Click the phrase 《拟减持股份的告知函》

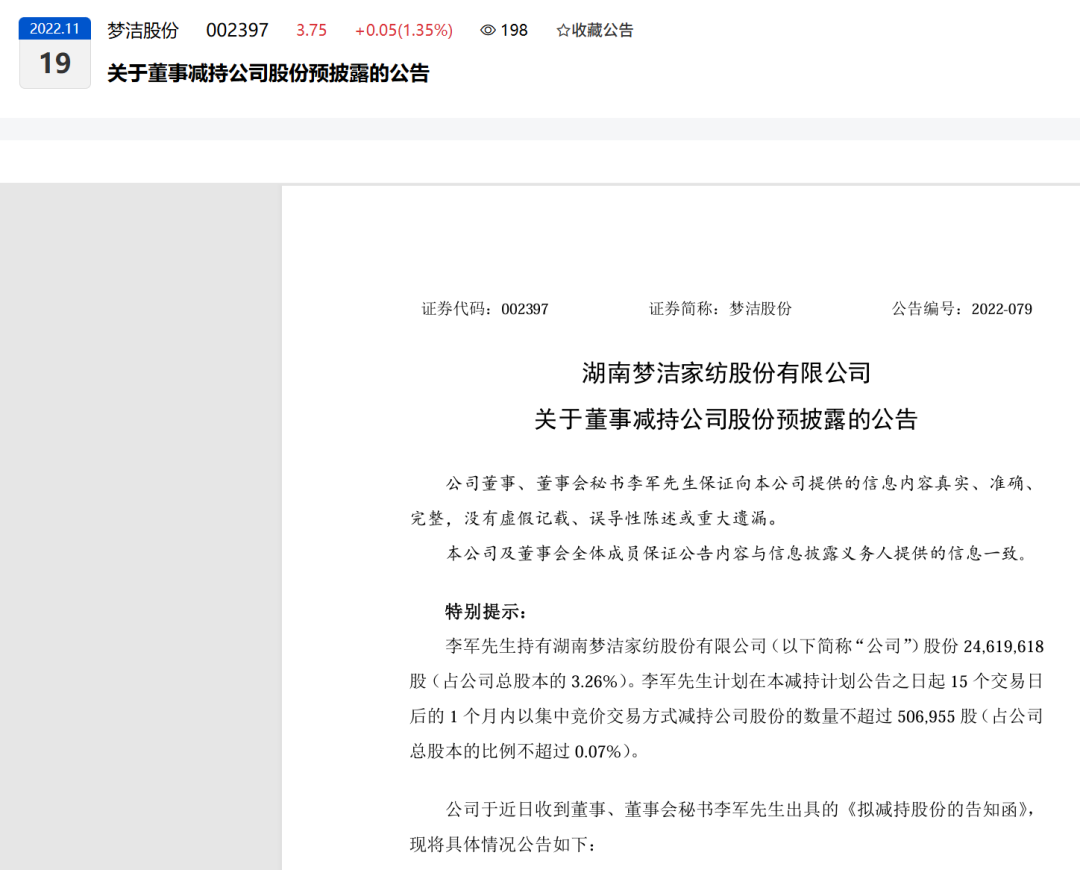pyautogui.click(x=937, y=809)
